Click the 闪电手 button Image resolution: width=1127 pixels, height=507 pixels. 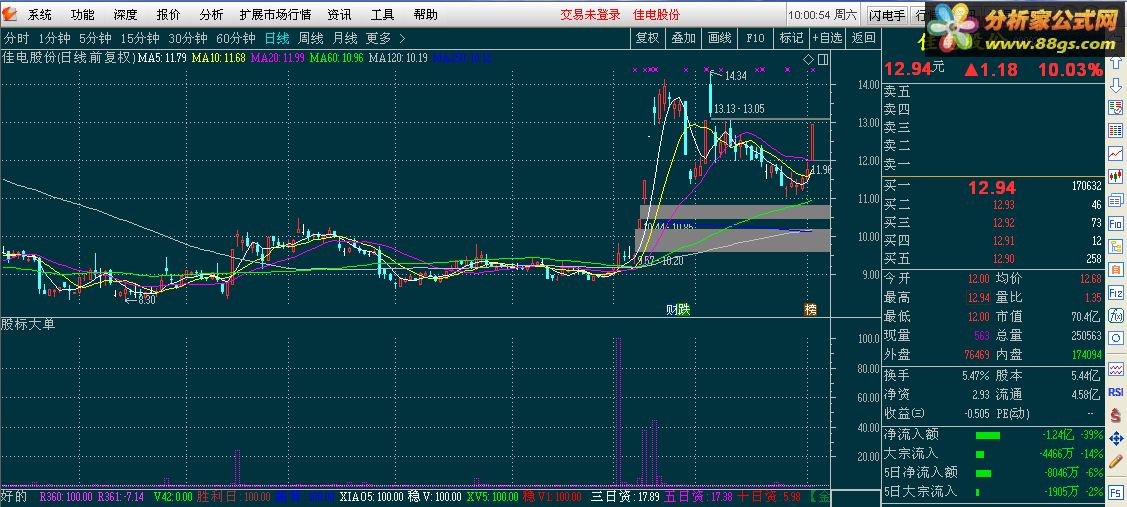click(887, 14)
